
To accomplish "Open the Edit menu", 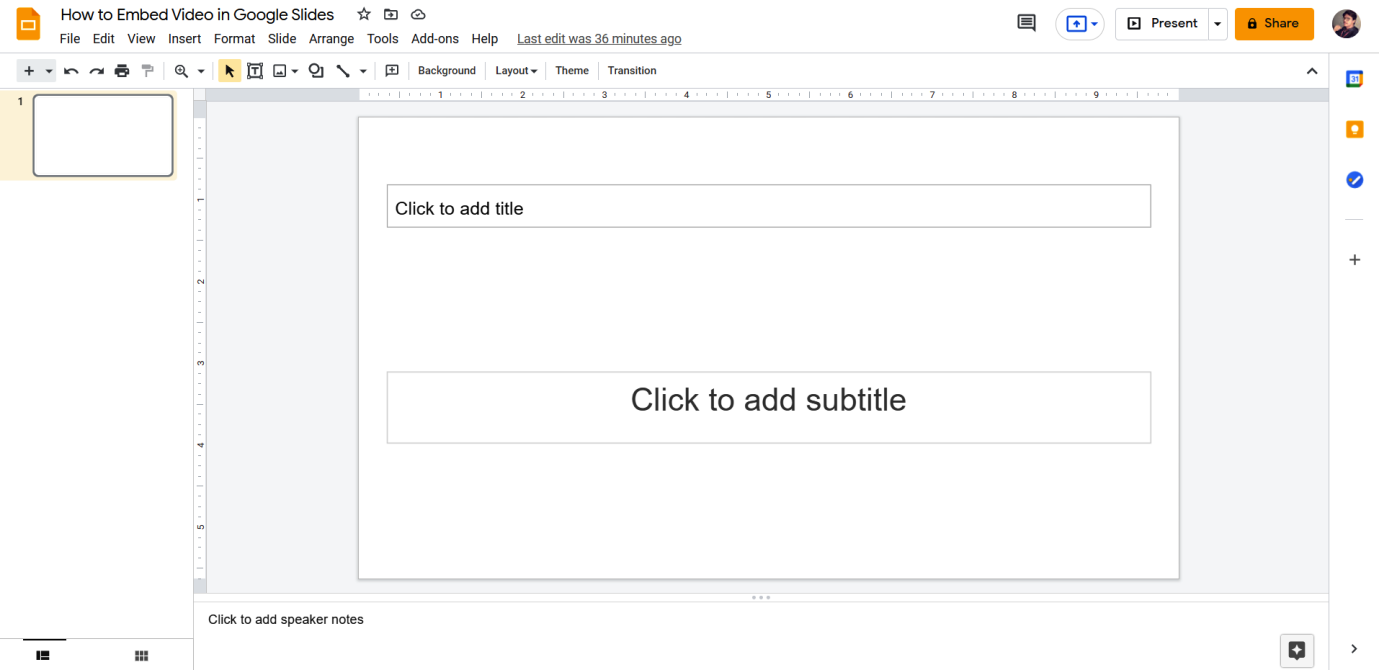I will click(x=104, y=39).
